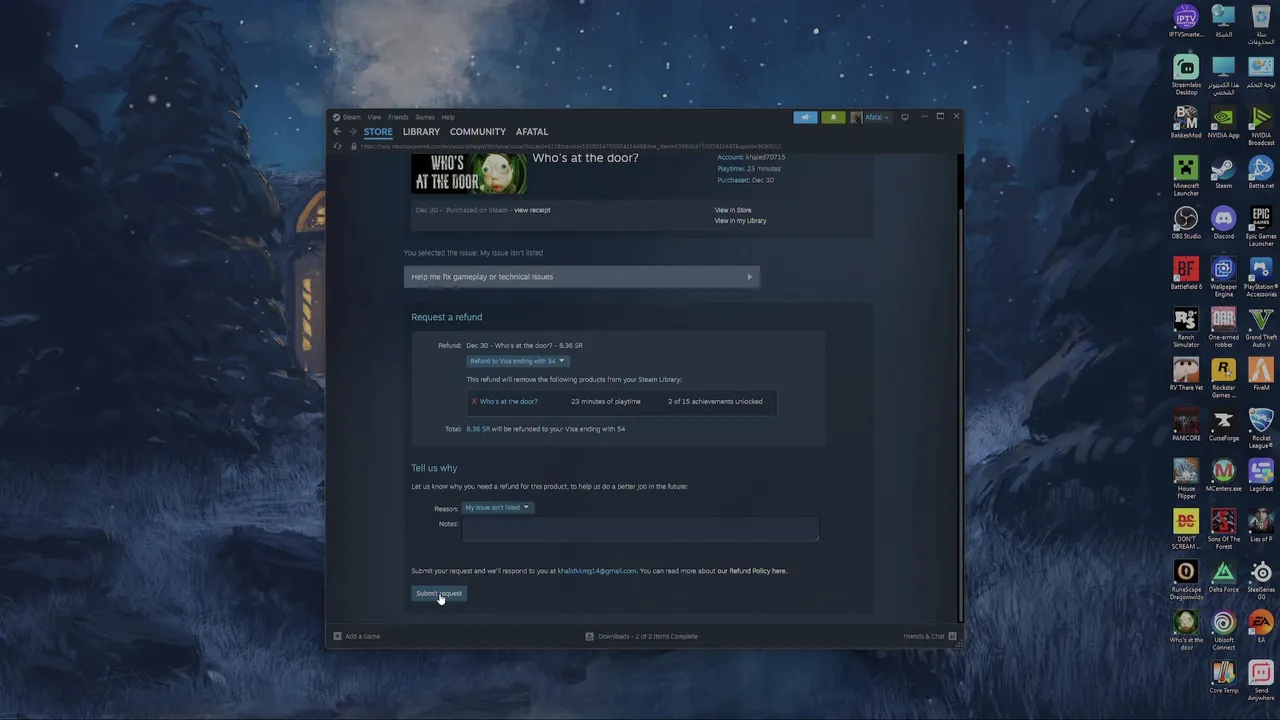This screenshot has width=1280, height=720.
Task: Click the green notifications bell button
Action: (833, 117)
